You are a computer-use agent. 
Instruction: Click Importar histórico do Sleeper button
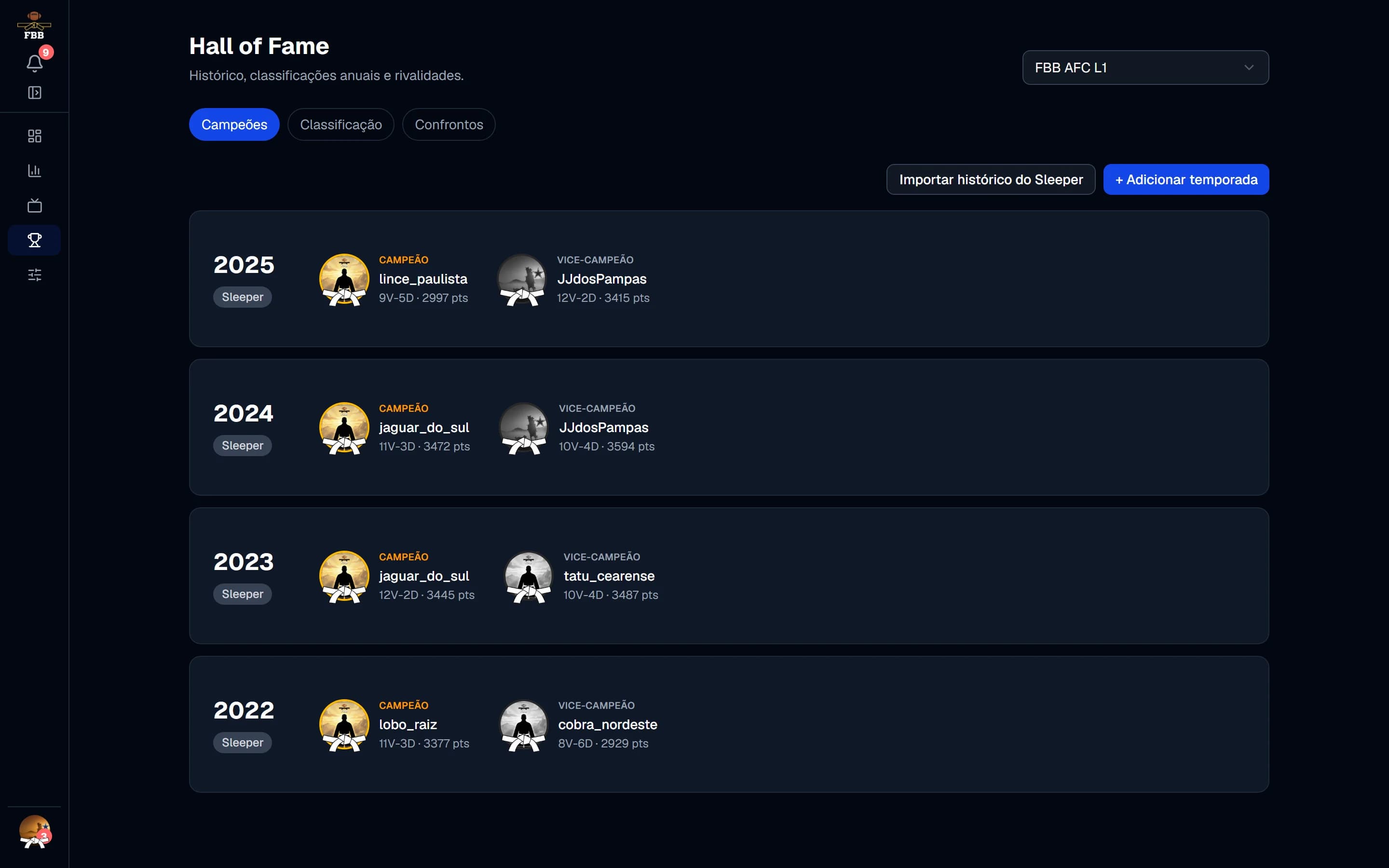991,180
